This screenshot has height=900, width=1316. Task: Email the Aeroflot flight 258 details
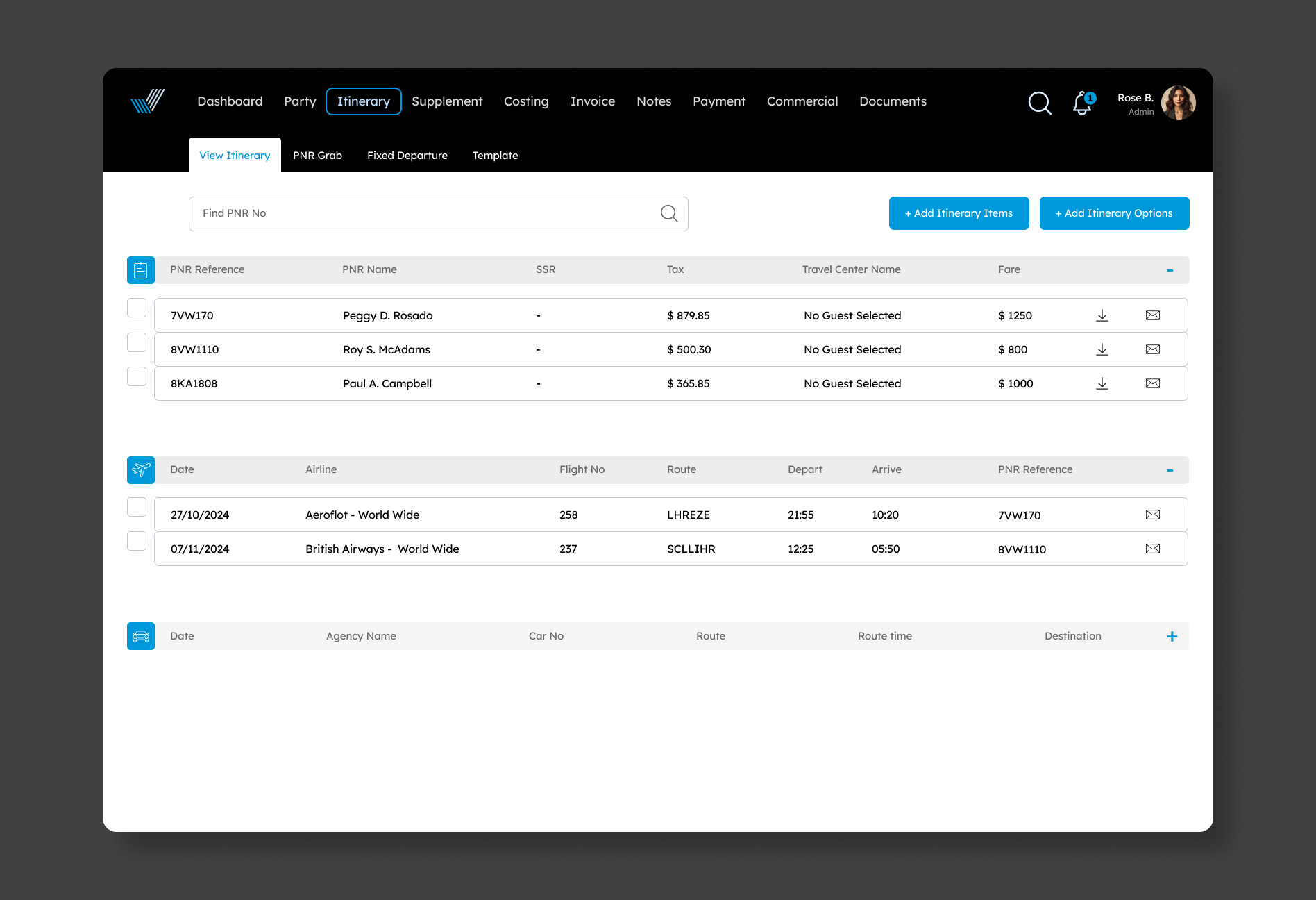[x=1152, y=515]
